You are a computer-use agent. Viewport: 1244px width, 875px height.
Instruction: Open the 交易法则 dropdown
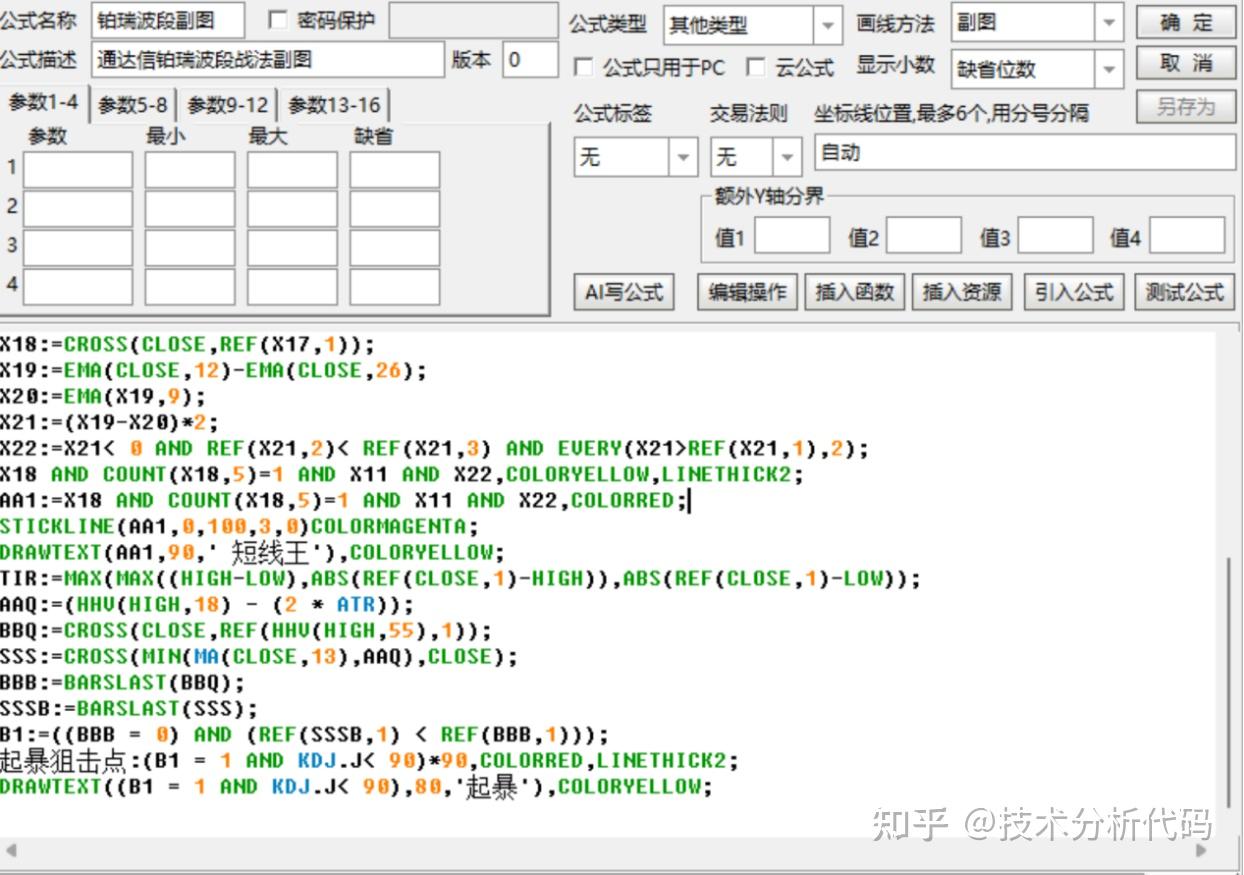pos(788,157)
